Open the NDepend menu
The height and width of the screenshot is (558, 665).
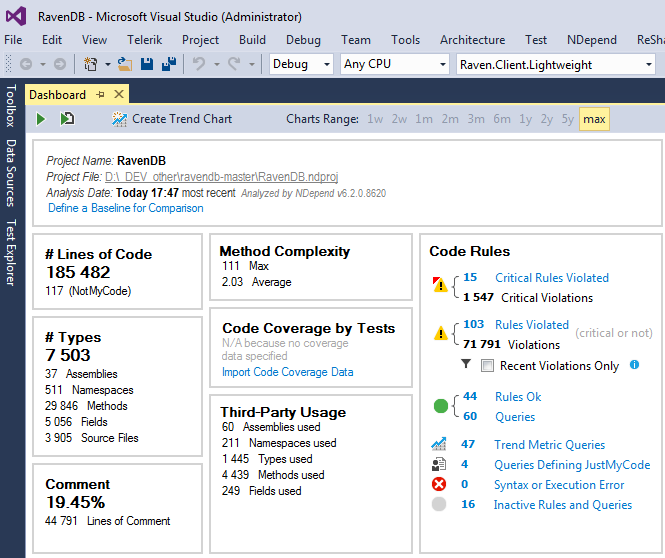coord(592,40)
